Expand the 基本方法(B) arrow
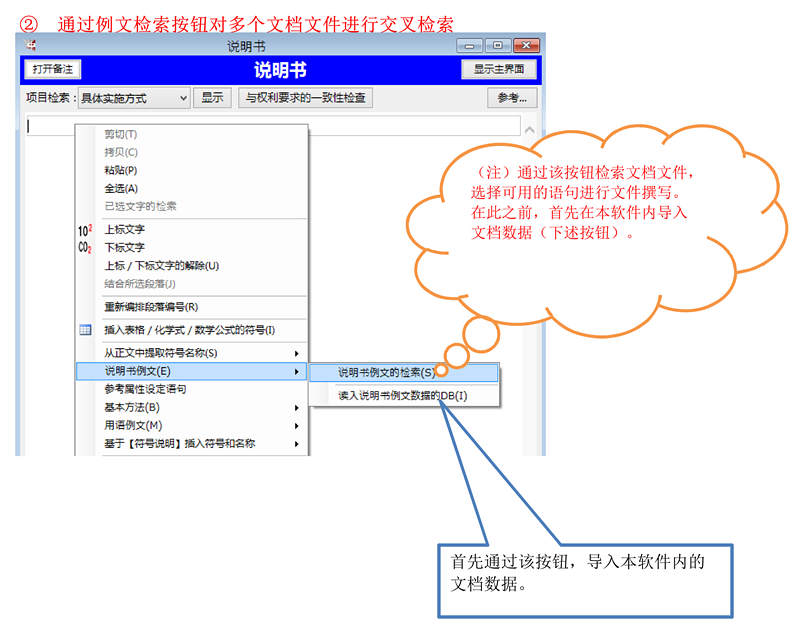800x625 pixels. click(x=296, y=408)
